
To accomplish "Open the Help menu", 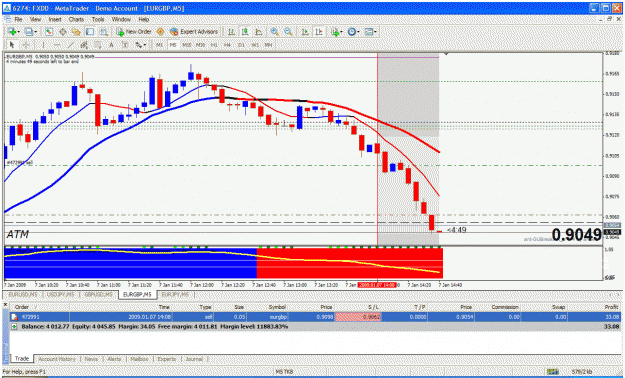I will coord(144,19).
